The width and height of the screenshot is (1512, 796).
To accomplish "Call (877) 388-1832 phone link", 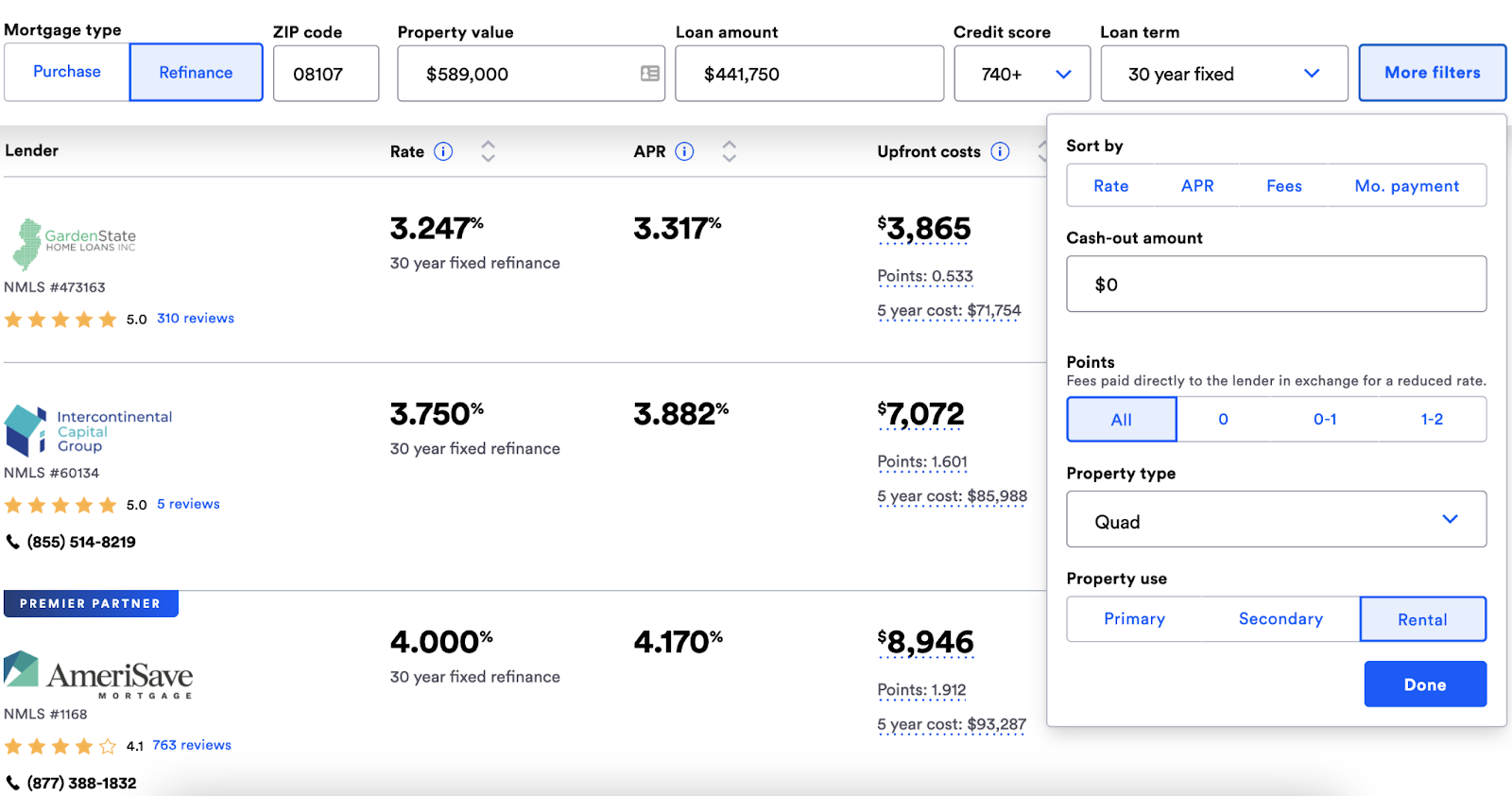I will (x=81, y=783).
